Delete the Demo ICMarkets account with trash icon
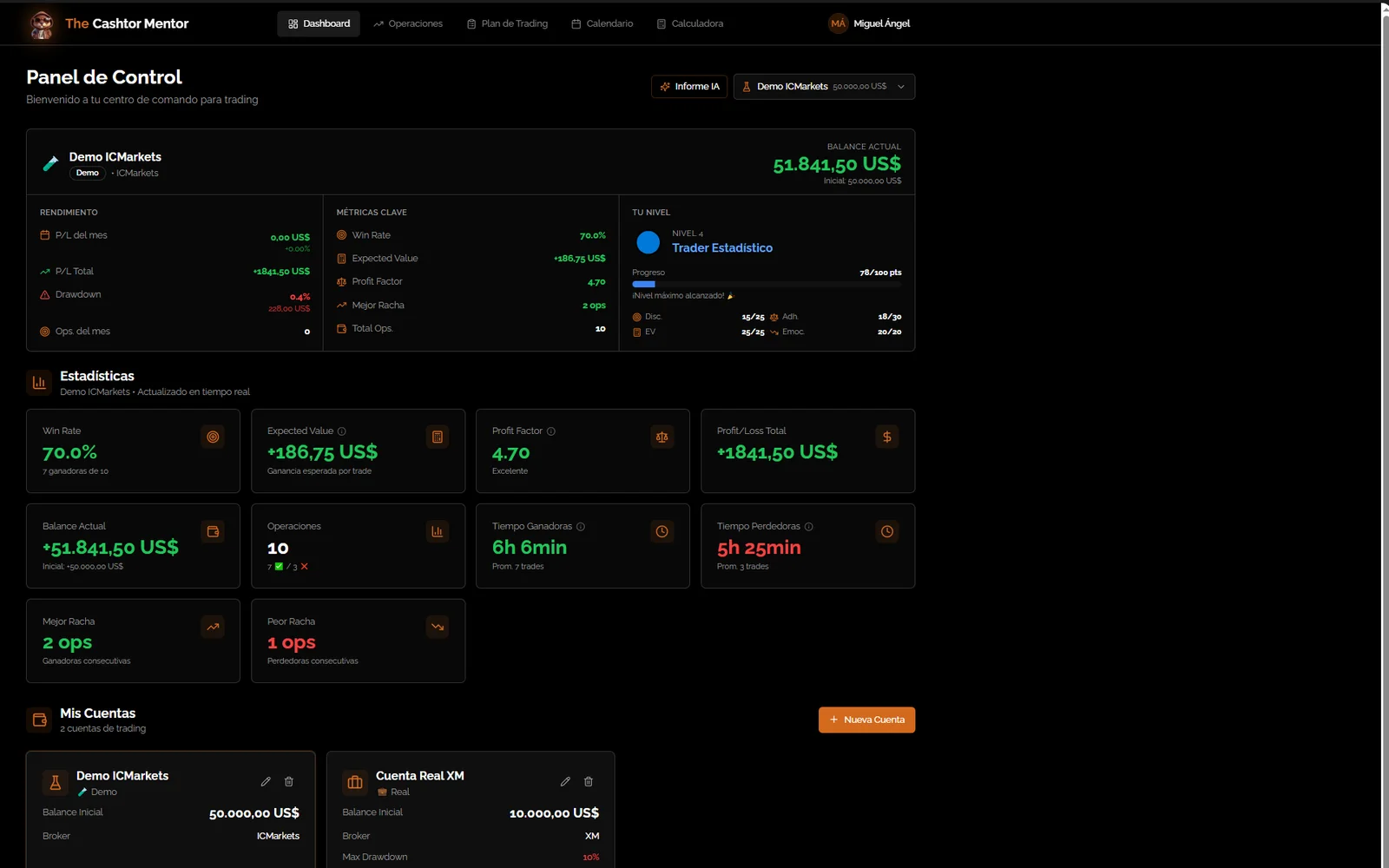The height and width of the screenshot is (868, 1389). [x=289, y=782]
